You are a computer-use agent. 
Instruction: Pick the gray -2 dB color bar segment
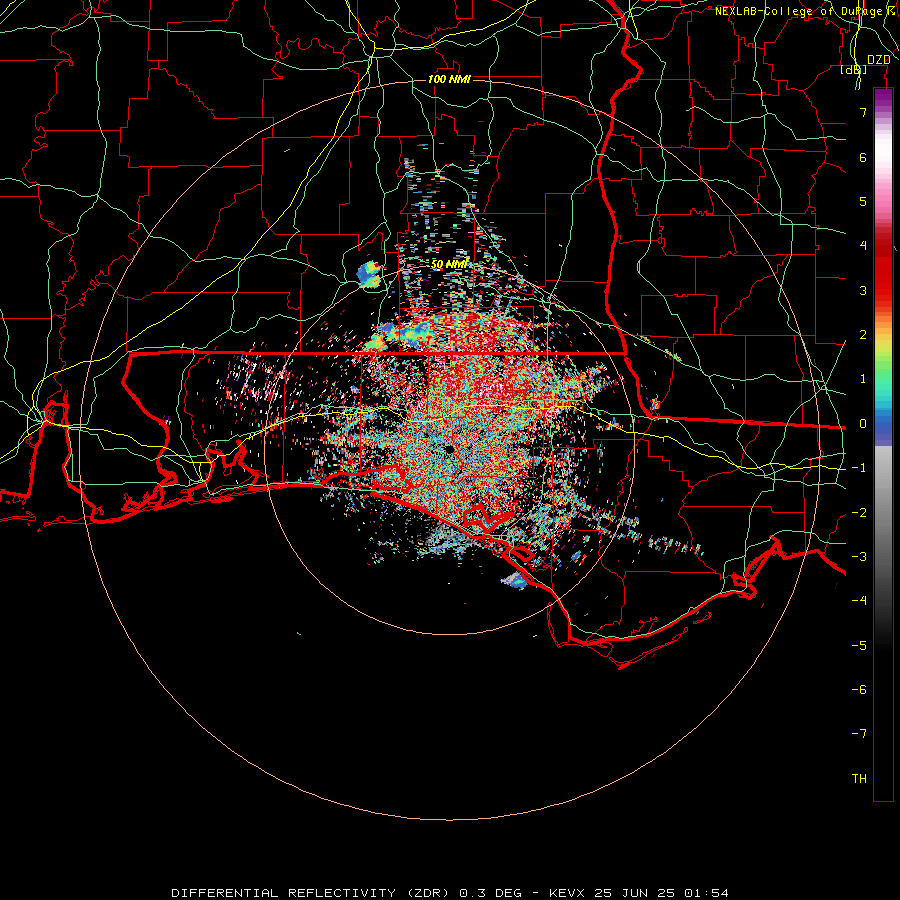point(883,513)
